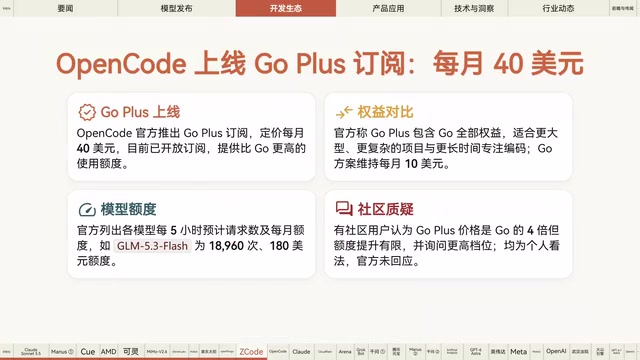Open Arena in bottom navigation
This screenshot has height=360, width=640.
click(x=345, y=351)
